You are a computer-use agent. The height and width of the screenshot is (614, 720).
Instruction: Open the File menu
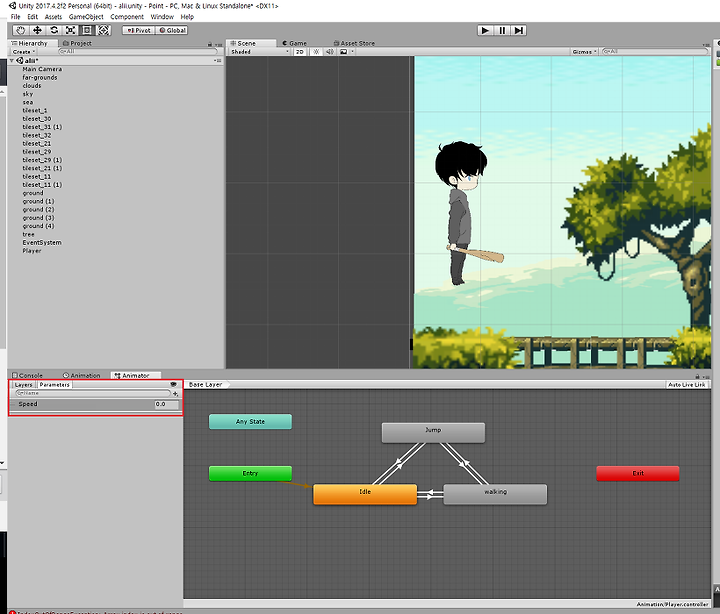[16, 17]
